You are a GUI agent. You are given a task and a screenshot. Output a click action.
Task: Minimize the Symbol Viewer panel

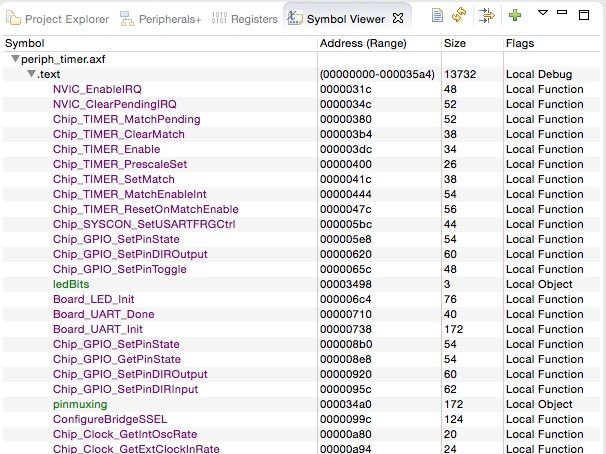562,12
